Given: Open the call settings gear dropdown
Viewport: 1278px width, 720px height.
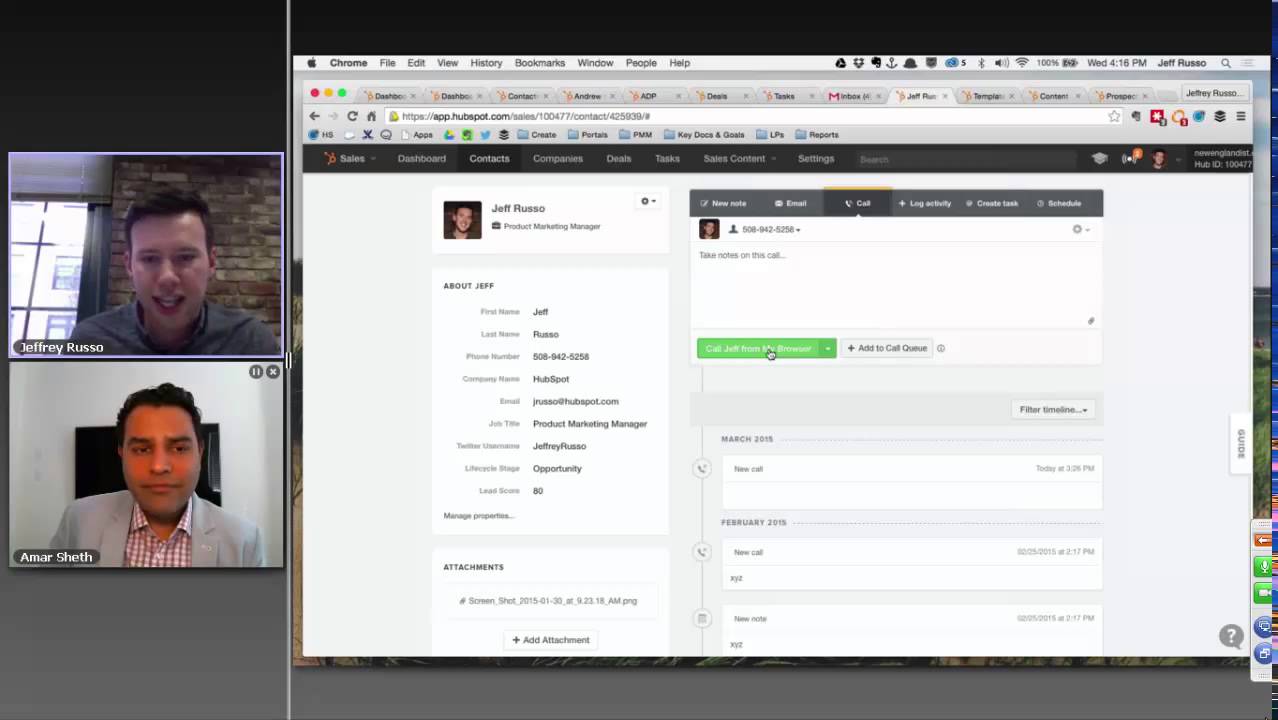Looking at the screenshot, I should [x=1080, y=229].
